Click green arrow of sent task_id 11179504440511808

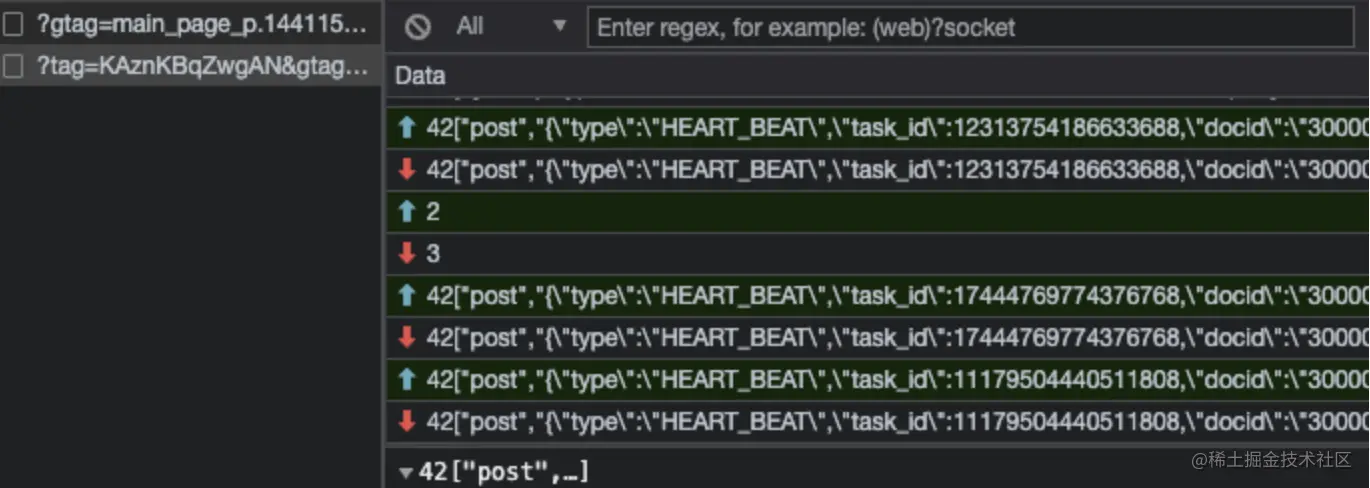406,380
